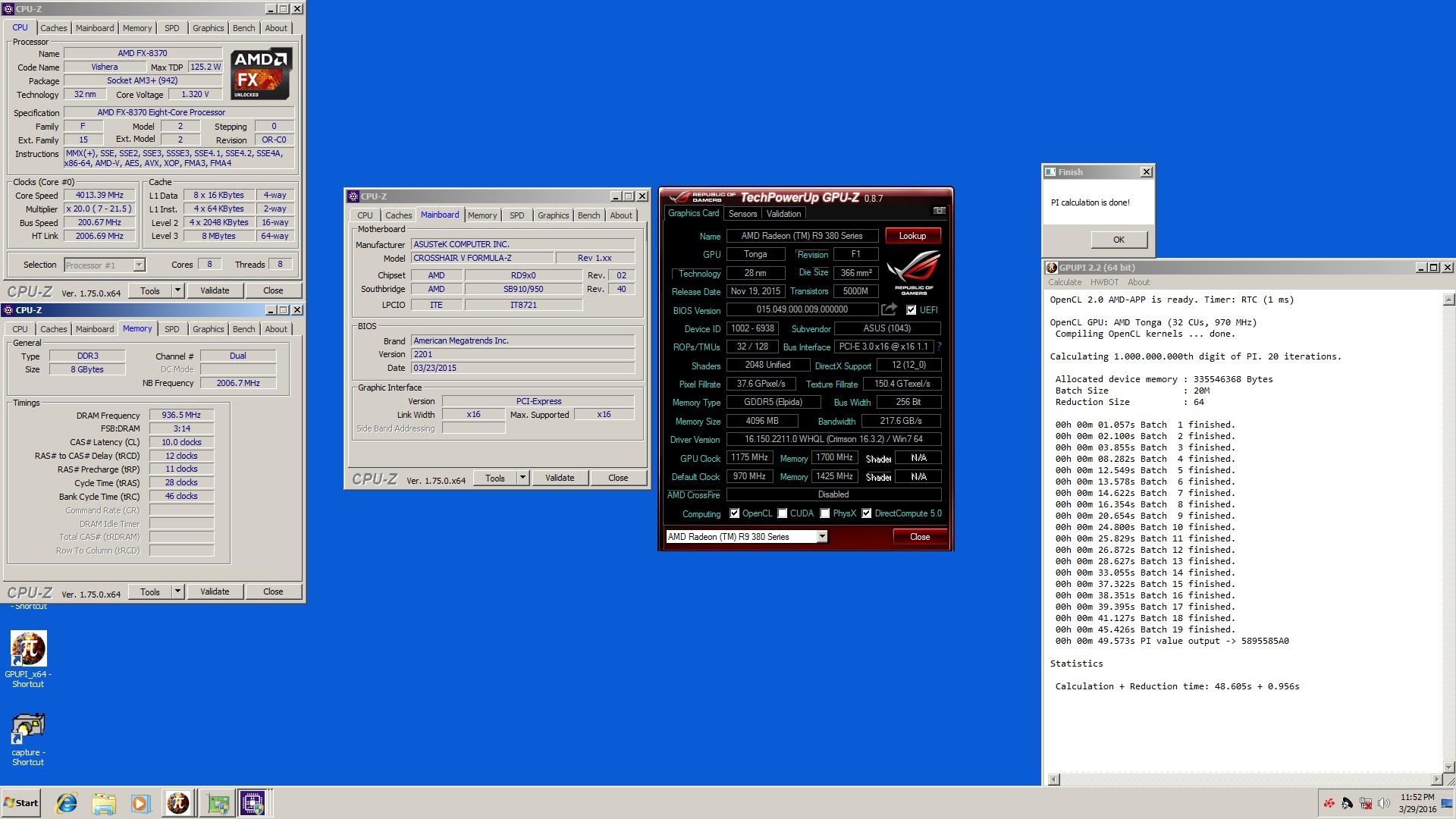Click the Show Desktop icon beside the clock
The image size is (1456, 819).
coord(1447,802)
